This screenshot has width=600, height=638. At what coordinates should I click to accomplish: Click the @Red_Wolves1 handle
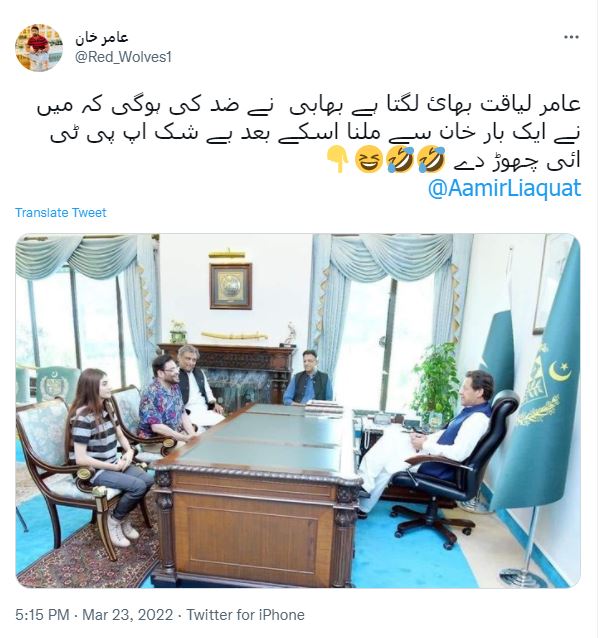tap(123, 57)
